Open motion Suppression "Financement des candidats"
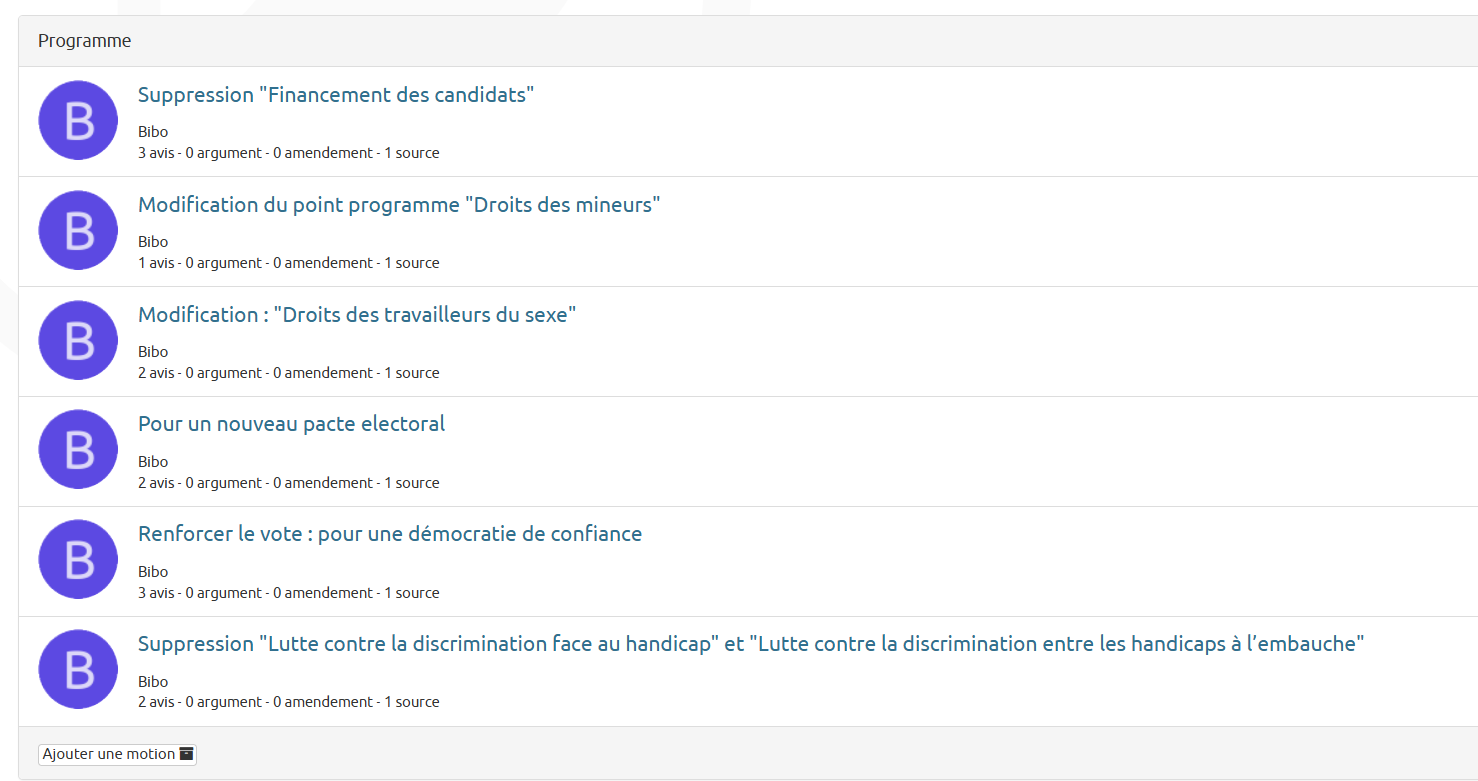Screen dimensions: 1478x781 click(336, 95)
